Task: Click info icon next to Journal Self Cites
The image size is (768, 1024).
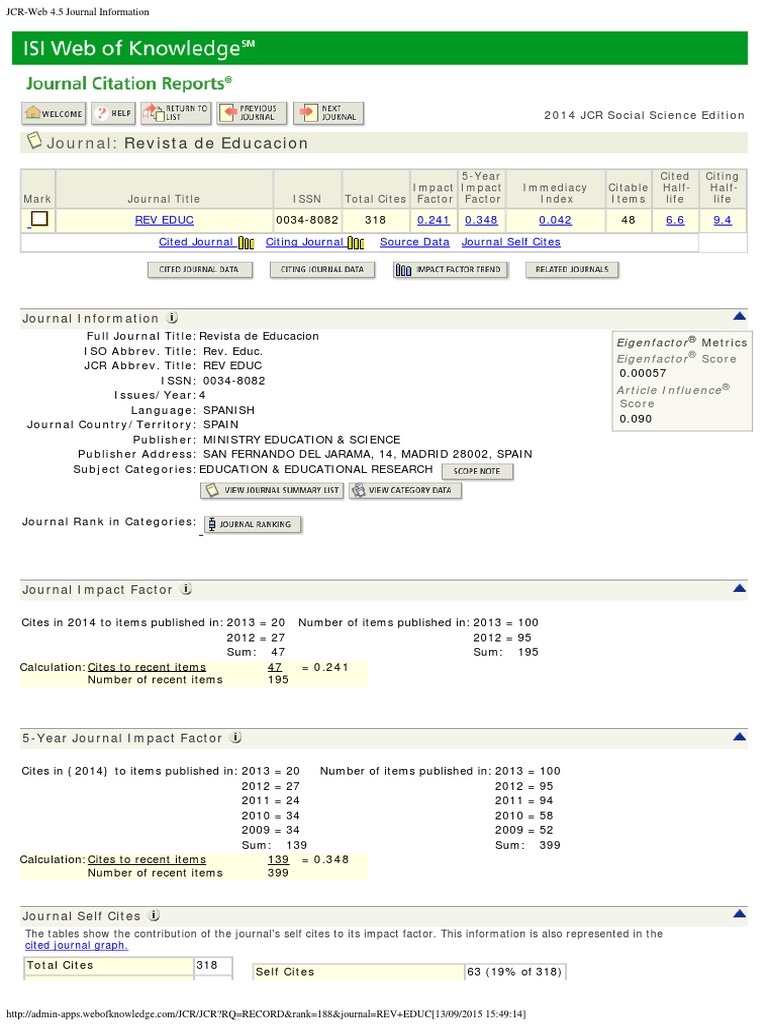Action: pos(154,916)
